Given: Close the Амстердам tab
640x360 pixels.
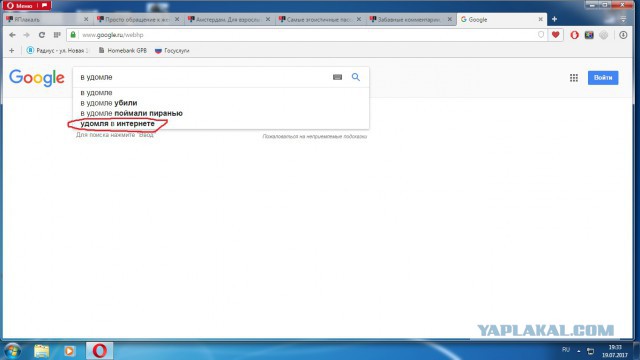Looking at the screenshot, I should pyautogui.click(x=268, y=19).
